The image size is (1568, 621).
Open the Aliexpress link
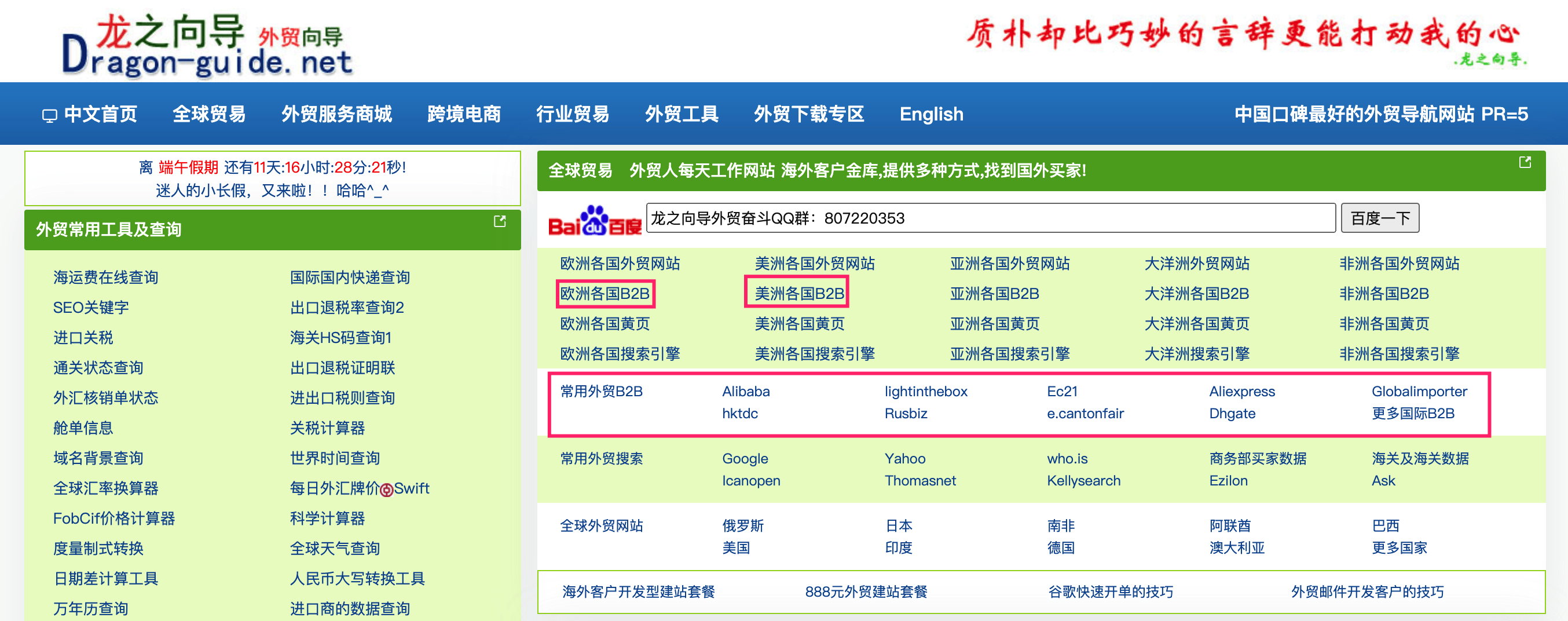(1242, 392)
